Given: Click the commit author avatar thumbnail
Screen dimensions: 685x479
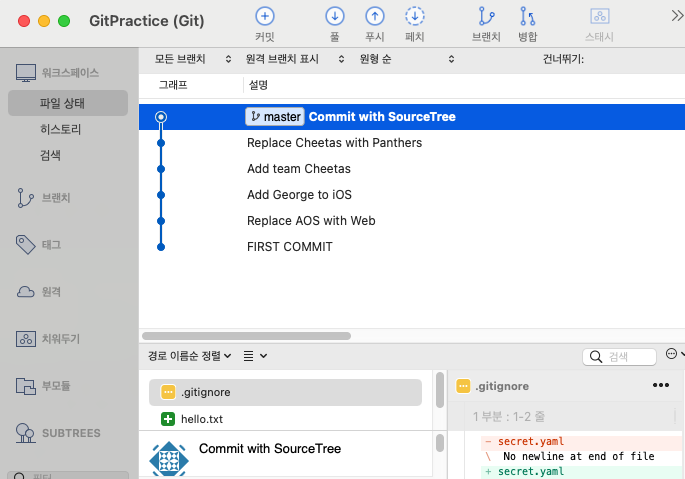Looking at the screenshot, I should point(169,458).
